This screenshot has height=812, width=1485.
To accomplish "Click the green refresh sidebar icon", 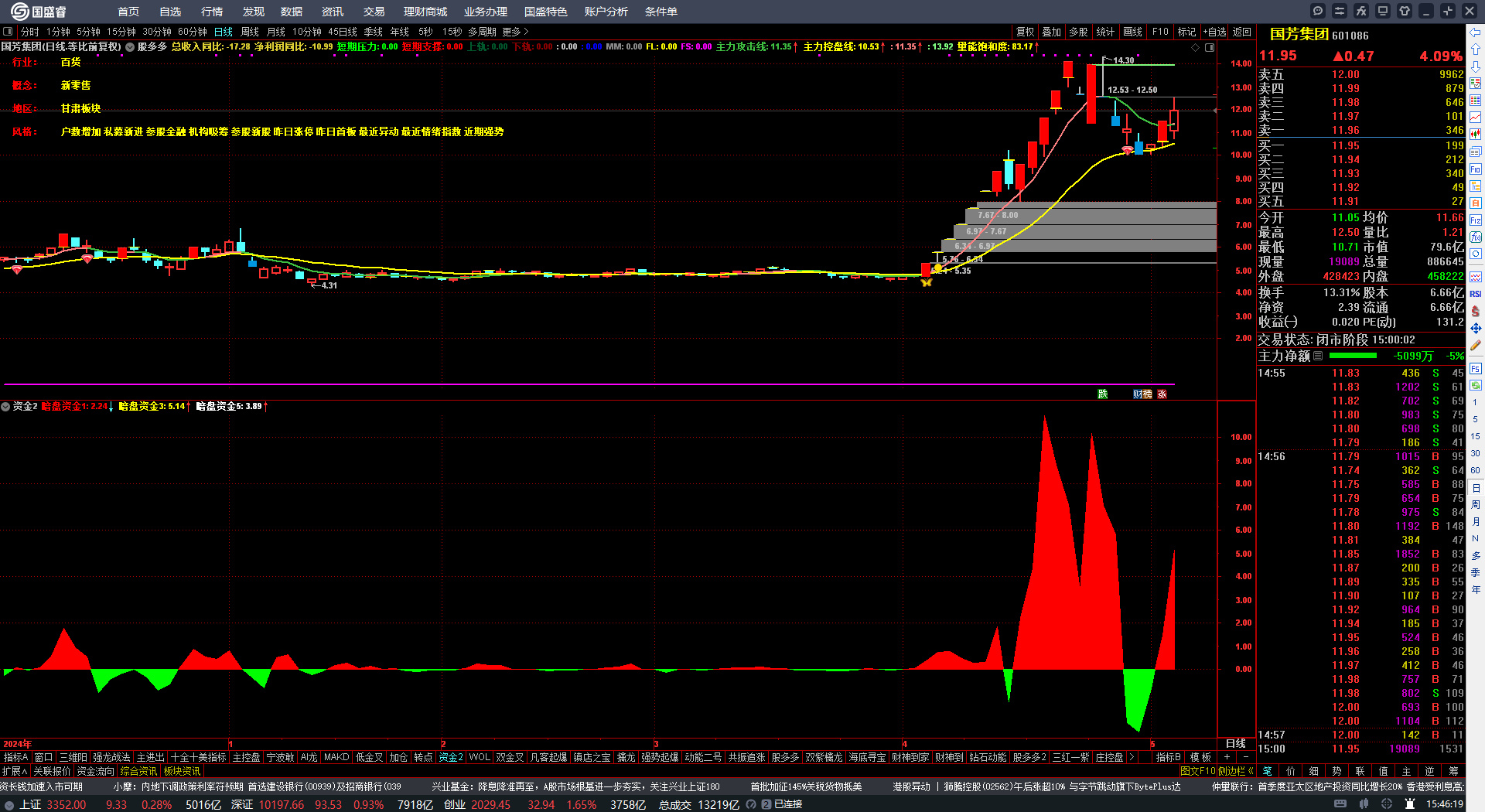I will click(x=1476, y=385).
